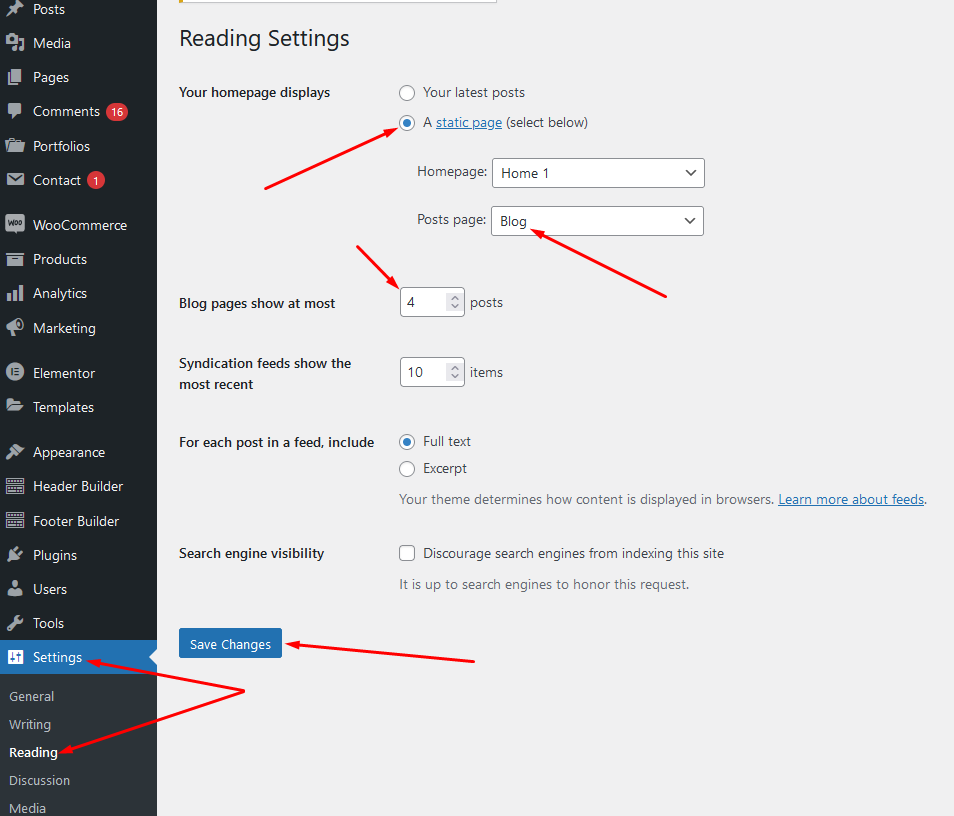The width and height of the screenshot is (954, 816).
Task: Open the Settings menu
Action: click(78, 657)
